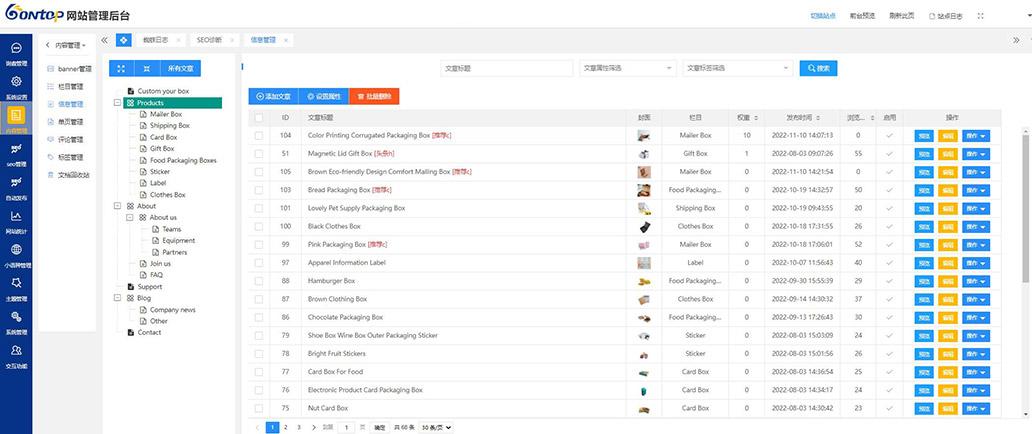The height and width of the screenshot is (434, 1032).
Task: Select the checkbox for Hamburger Box row
Action: point(259,281)
